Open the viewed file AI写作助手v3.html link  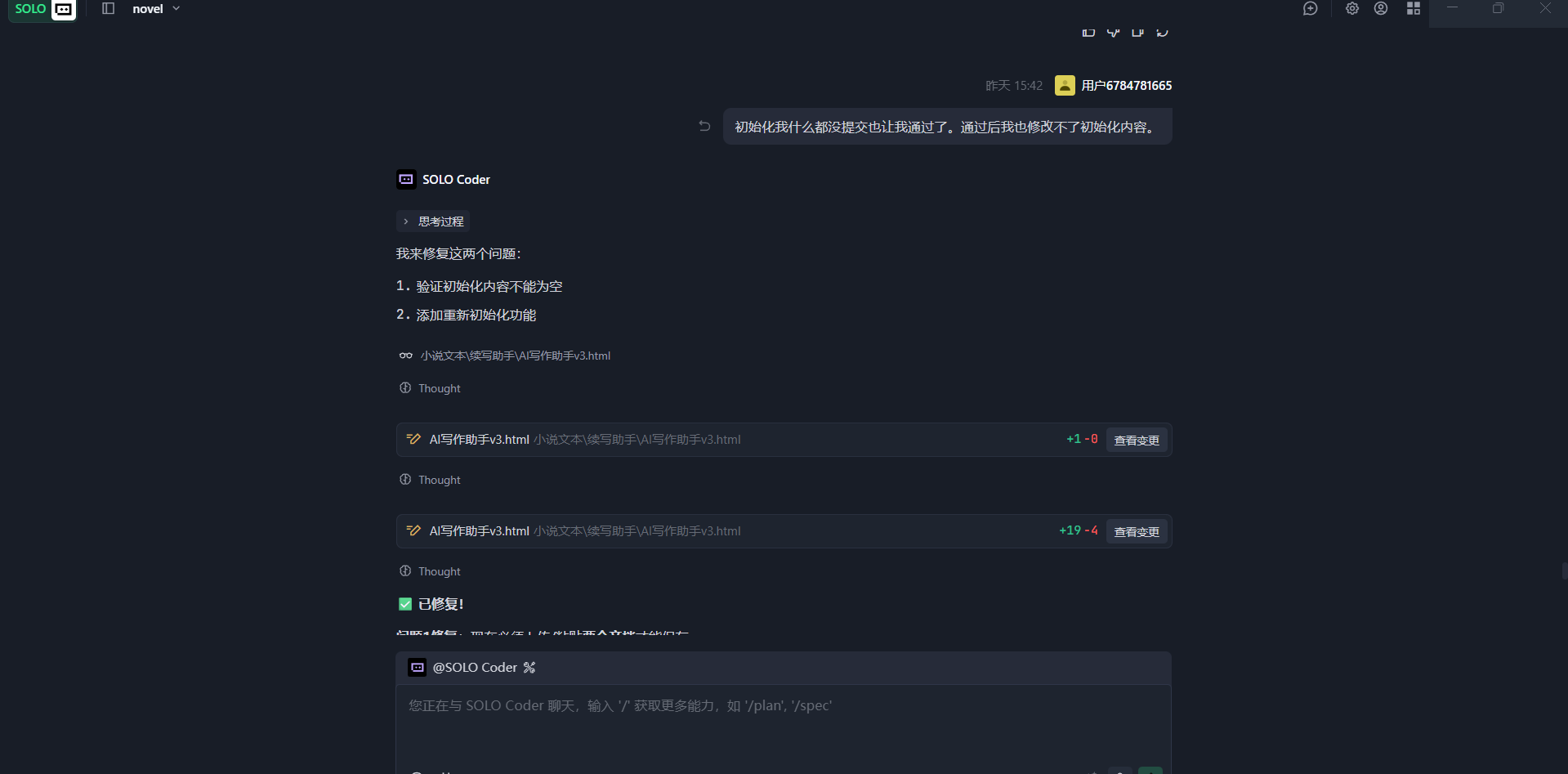pyautogui.click(x=515, y=356)
